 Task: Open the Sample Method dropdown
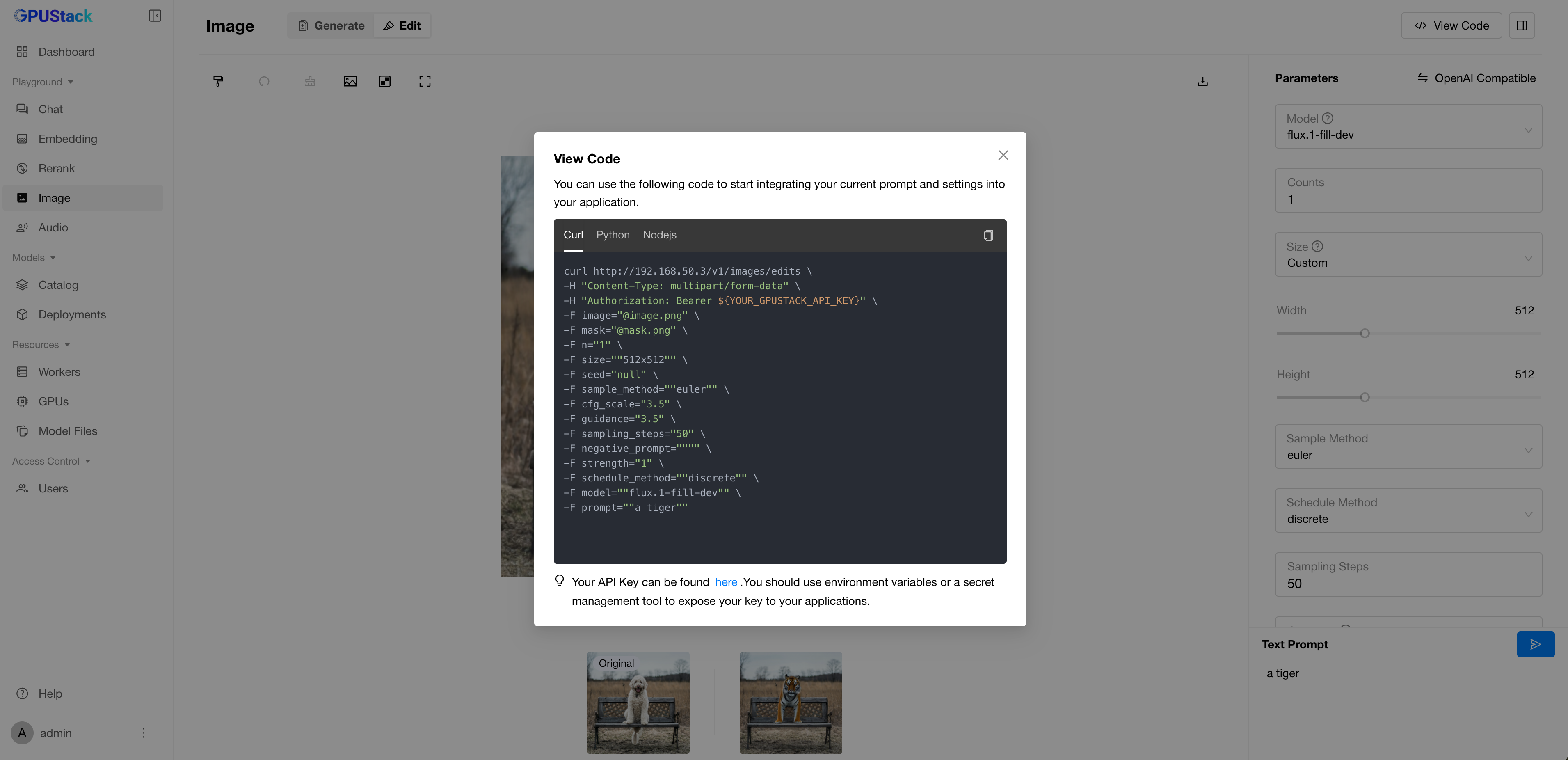[x=1408, y=447]
